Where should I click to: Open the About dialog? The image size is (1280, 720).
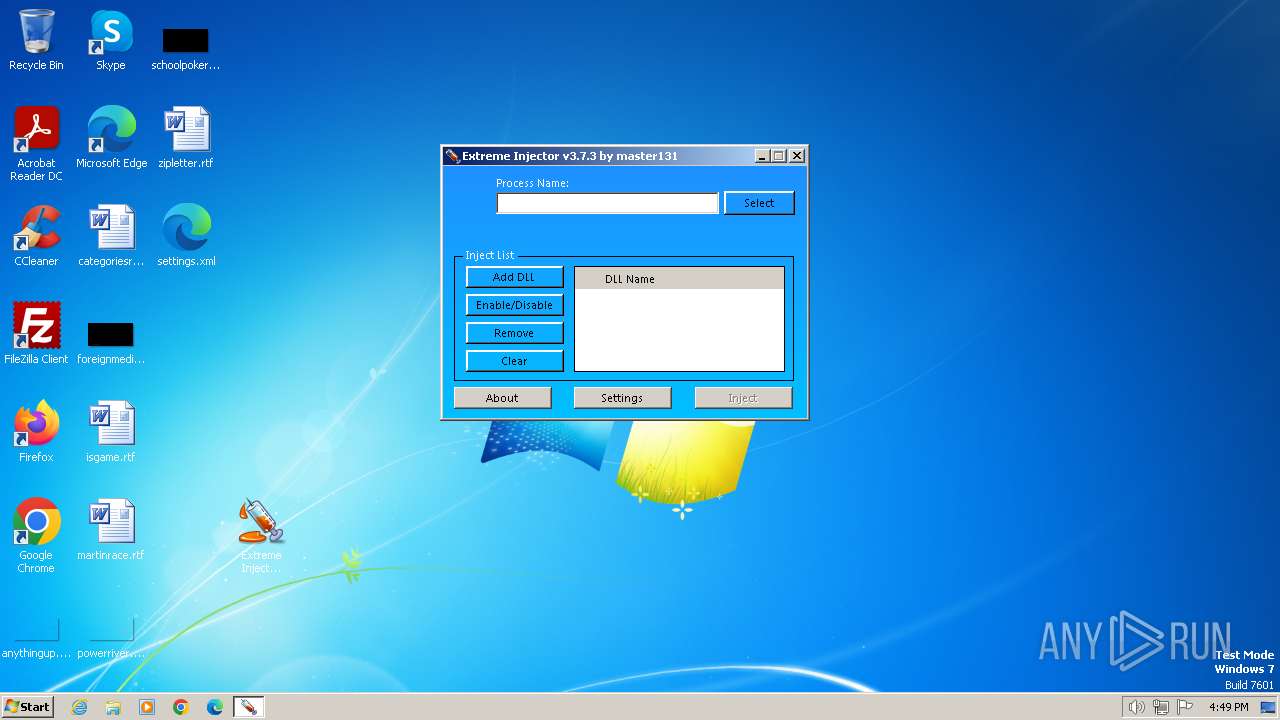point(502,398)
